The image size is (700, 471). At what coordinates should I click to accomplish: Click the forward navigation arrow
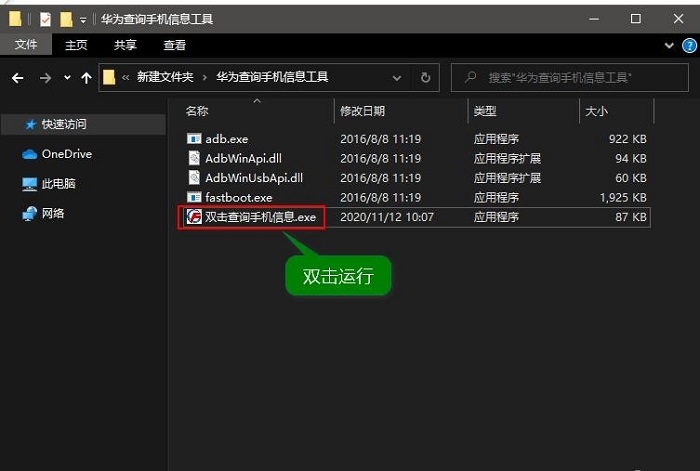click(45, 78)
